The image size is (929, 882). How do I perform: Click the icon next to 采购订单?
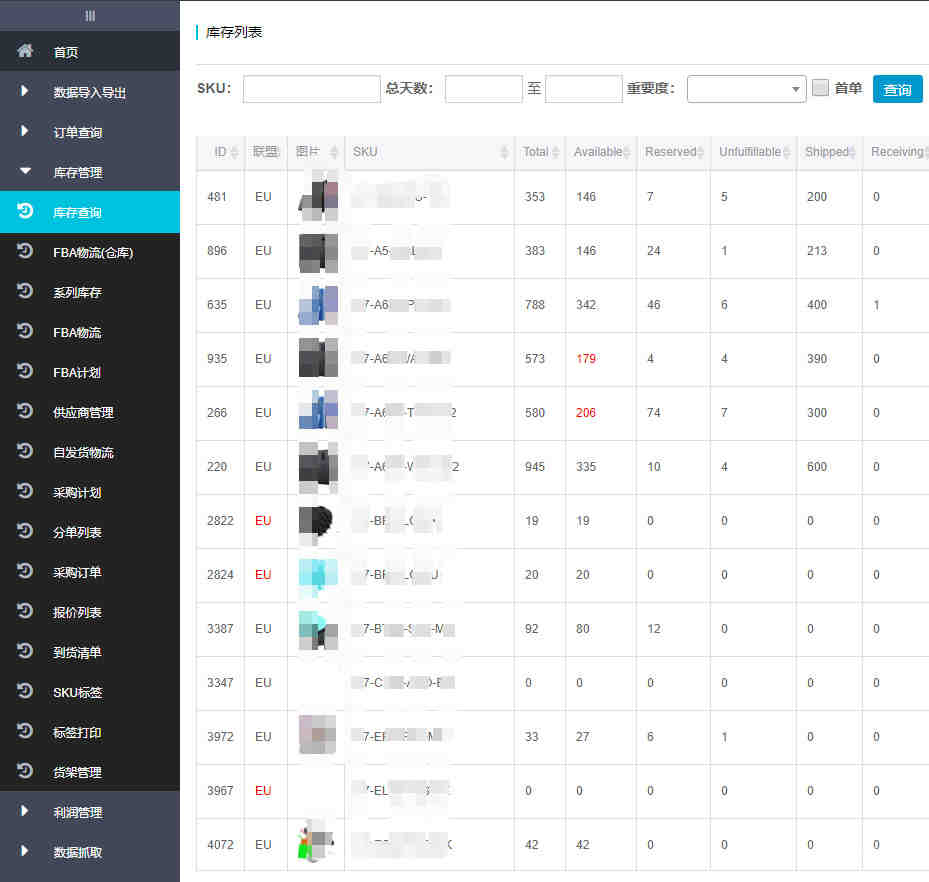coord(26,571)
